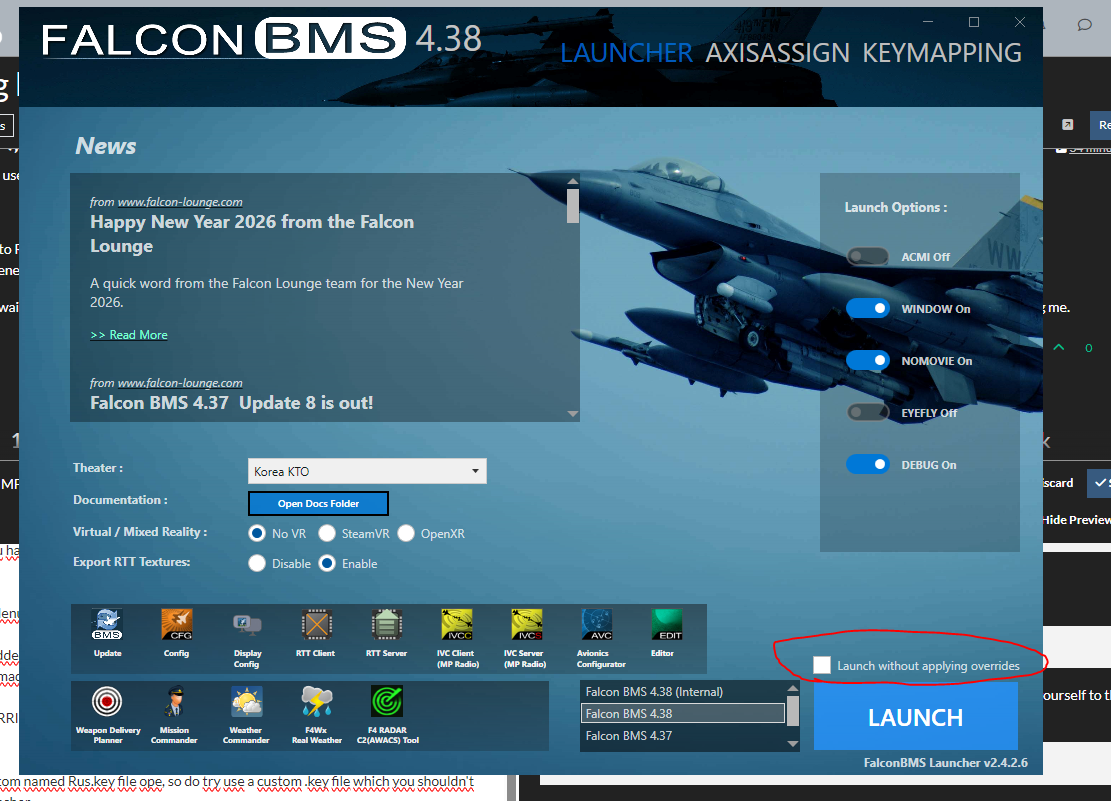This screenshot has height=801, width=1111.
Task: Select Enable for Export RTT Textures
Action: [327, 564]
